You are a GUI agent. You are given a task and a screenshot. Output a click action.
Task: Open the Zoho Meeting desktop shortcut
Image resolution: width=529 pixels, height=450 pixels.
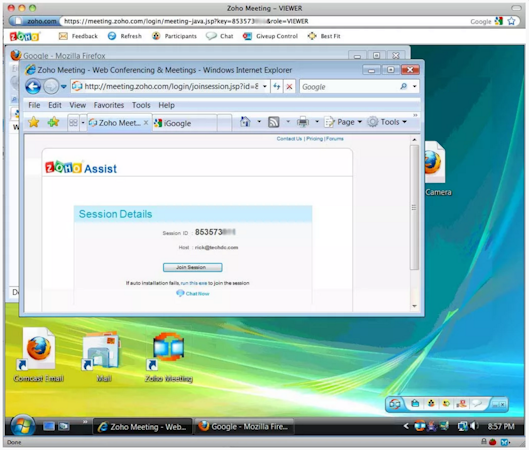click(169, 357)
